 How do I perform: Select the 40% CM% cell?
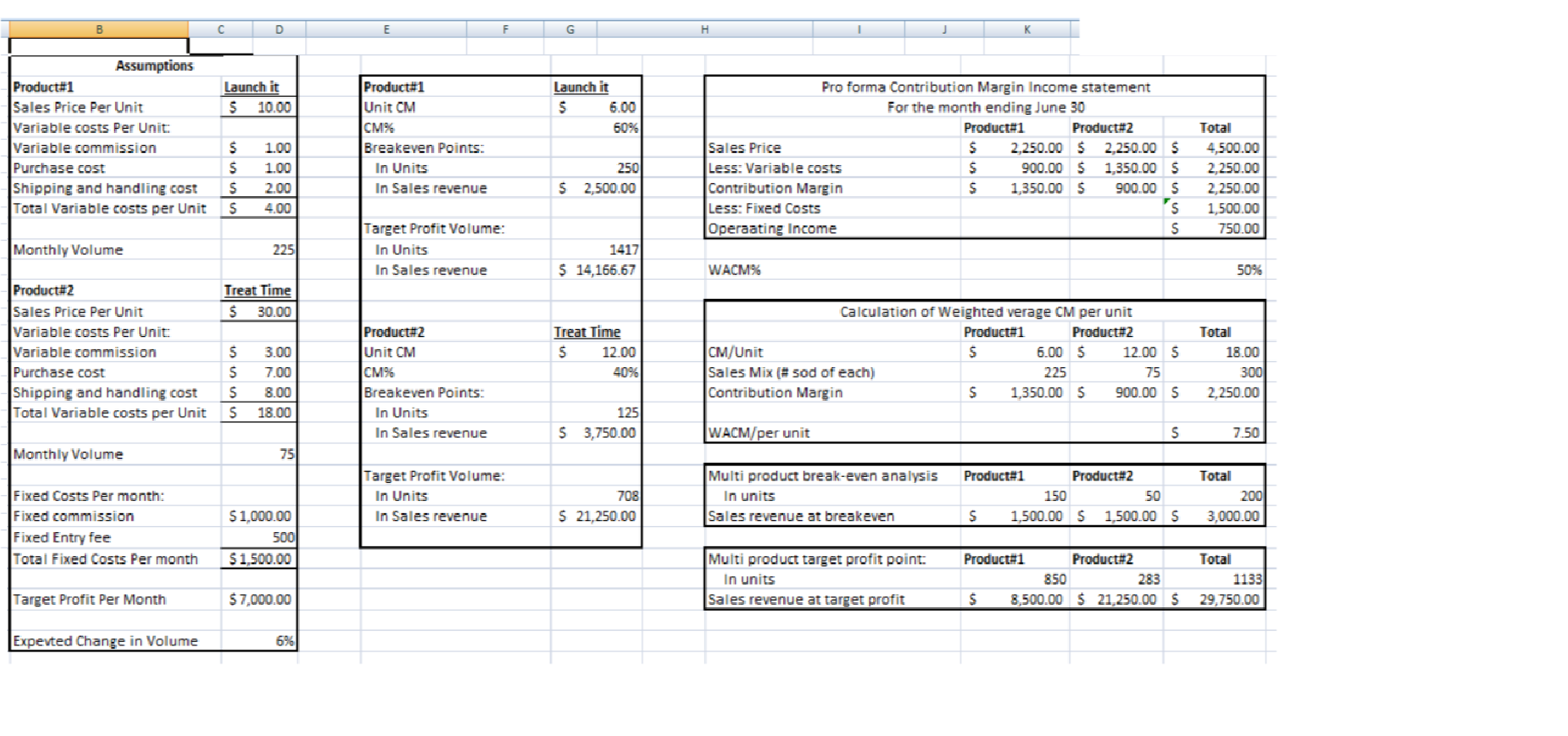tap(596, 372)
